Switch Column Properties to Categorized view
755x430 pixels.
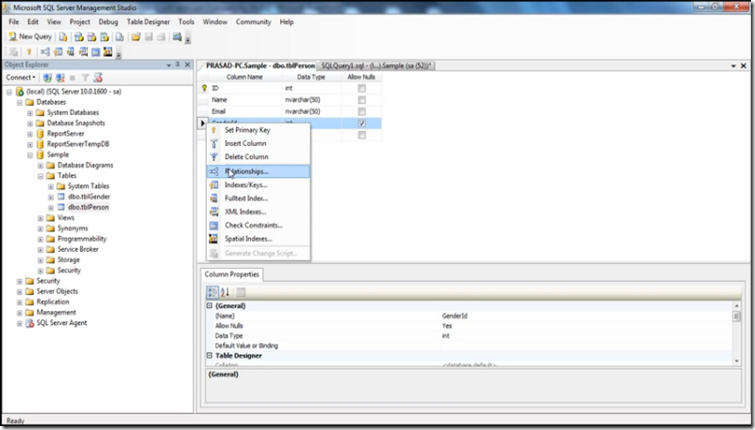(x=212, y=292)
